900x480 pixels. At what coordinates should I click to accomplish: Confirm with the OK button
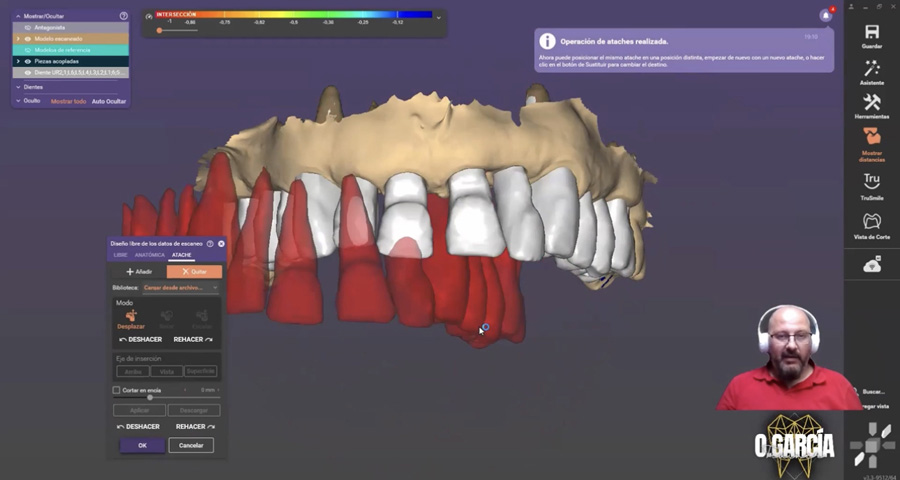142,446
